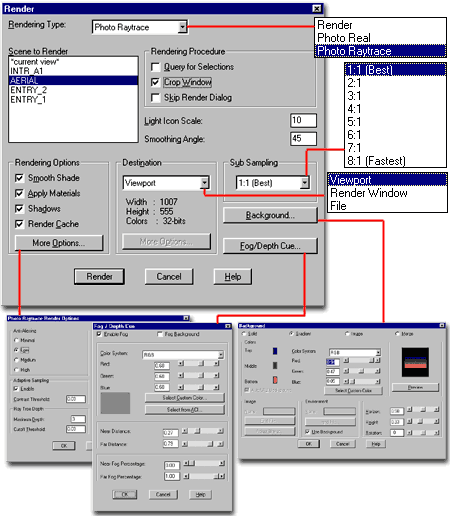Toggle the Render Cache checkbox
The image size is (450, 516).
point(19,224)
